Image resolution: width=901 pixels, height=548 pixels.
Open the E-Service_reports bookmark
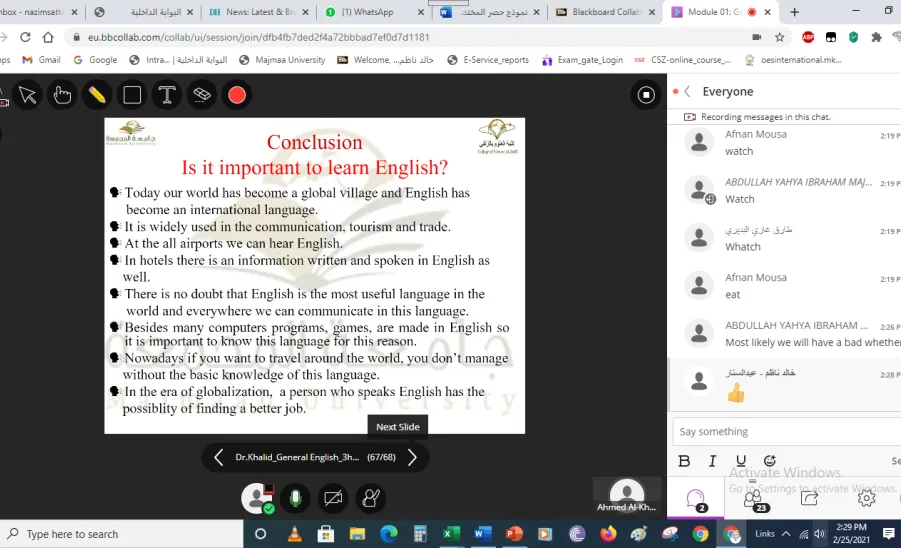click(488, 60)
